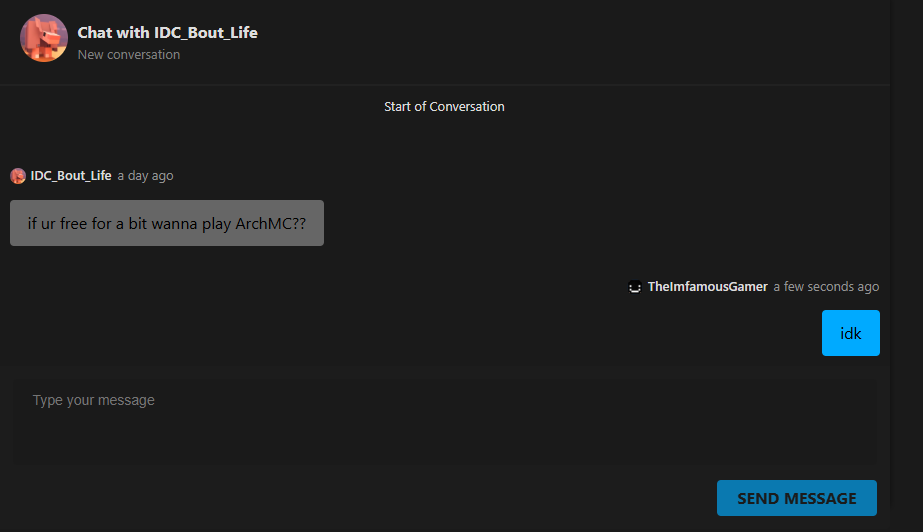Focus the Type your message field
Screen dimensions: 923x532
coord(445,421)
